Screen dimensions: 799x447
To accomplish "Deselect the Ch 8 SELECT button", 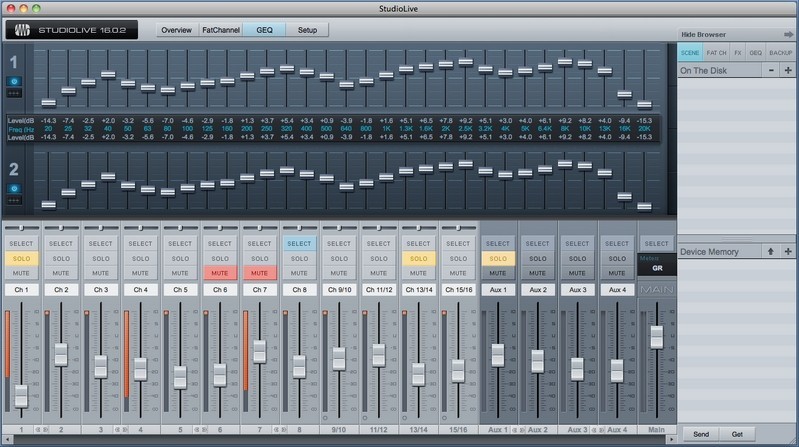I will coord(299,243).
